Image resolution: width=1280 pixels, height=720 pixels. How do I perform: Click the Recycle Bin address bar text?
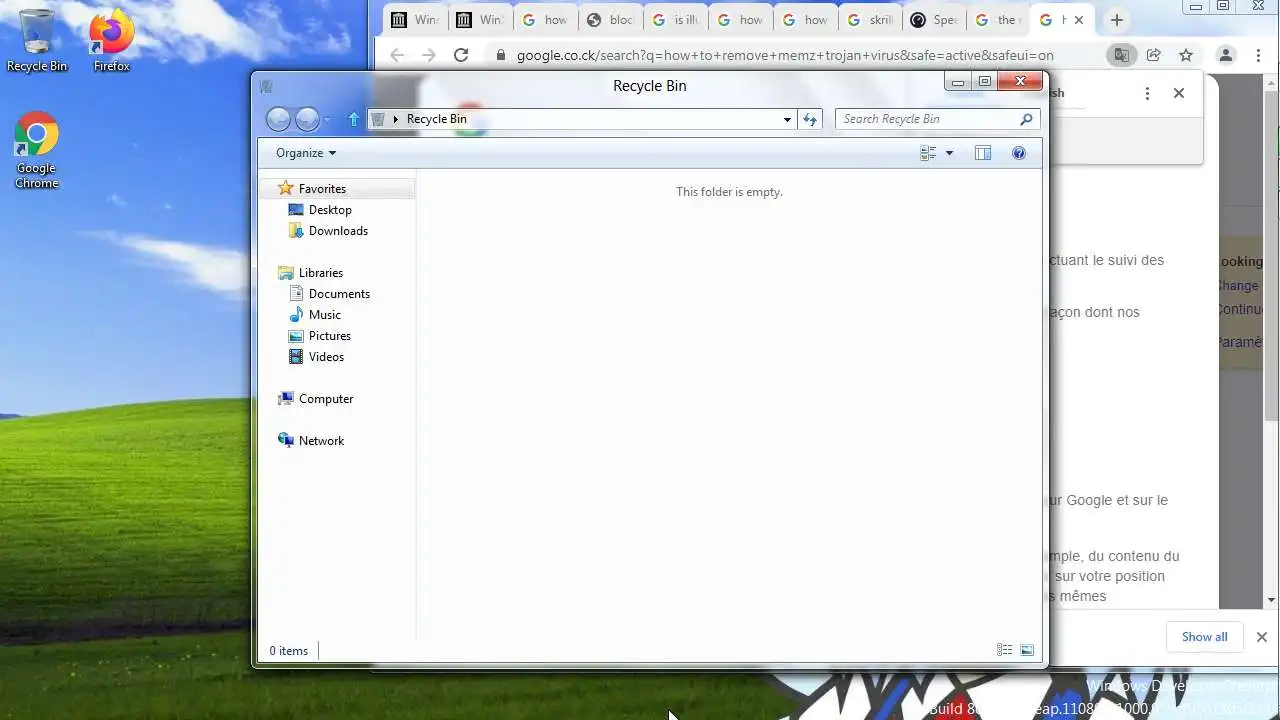coord(436,119)
